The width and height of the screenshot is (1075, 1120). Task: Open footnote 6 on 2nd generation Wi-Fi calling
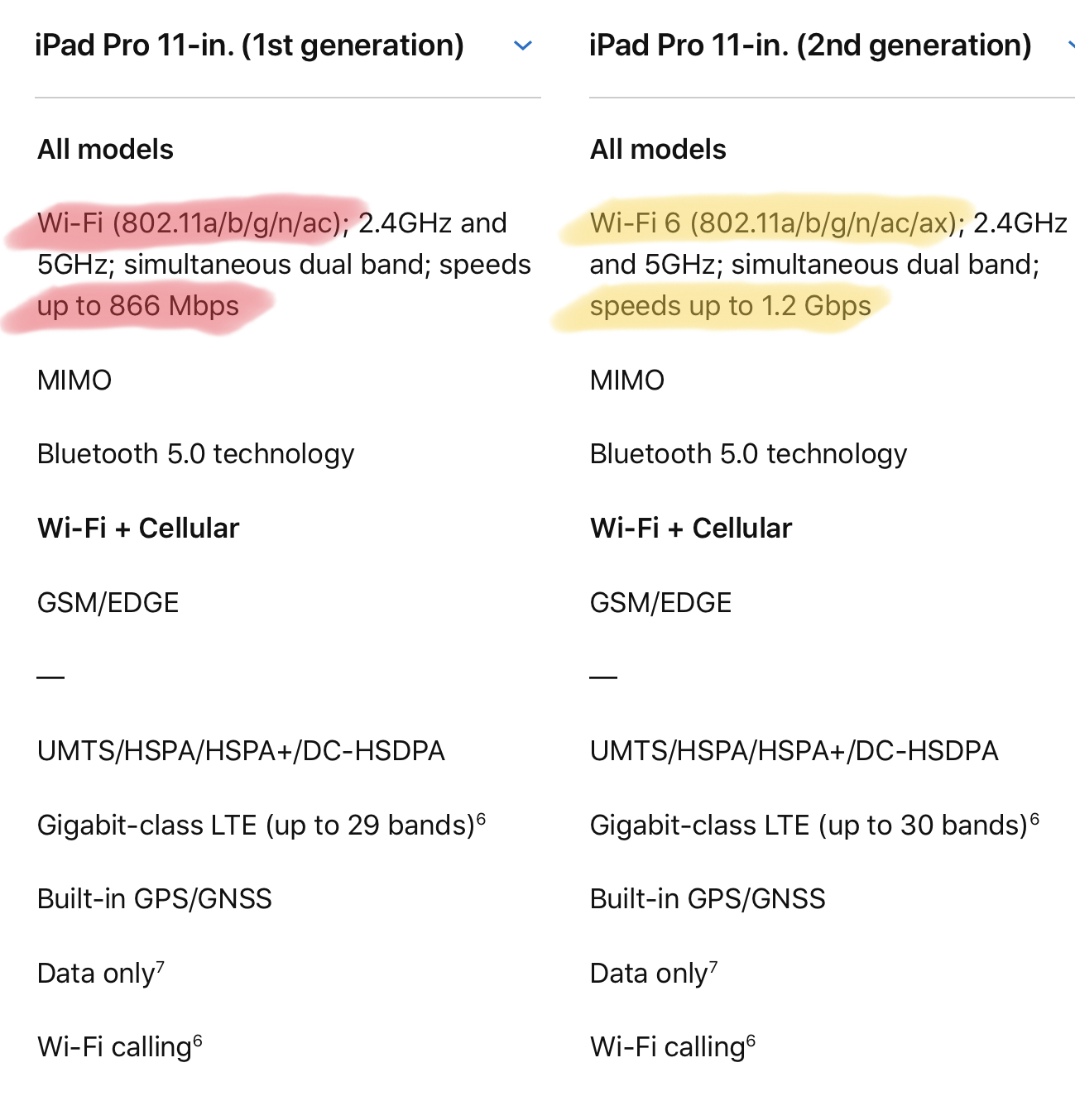[751, 1041]
